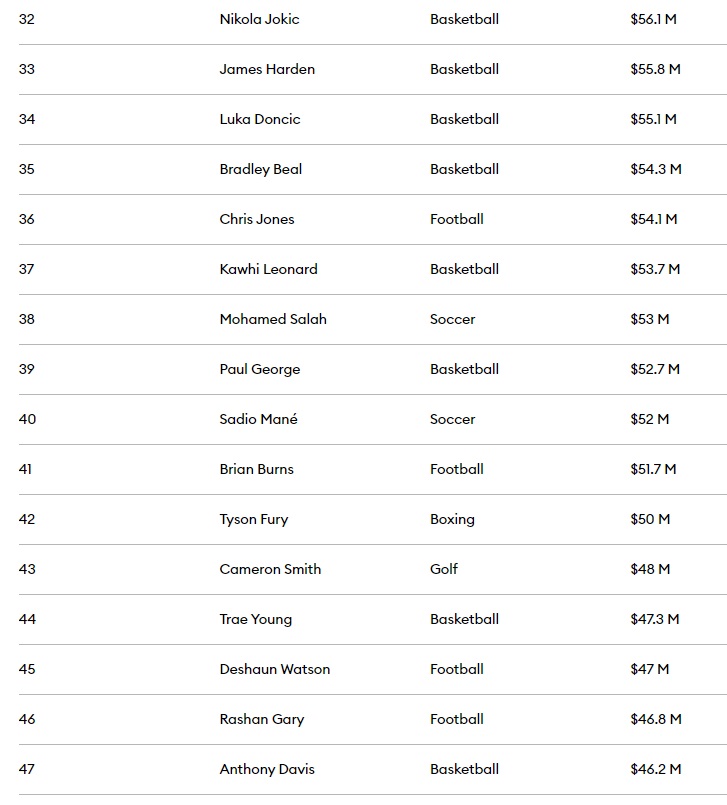Click athlete name Nikola Jokic
The image size is (727, 805).
coord(259,19)
